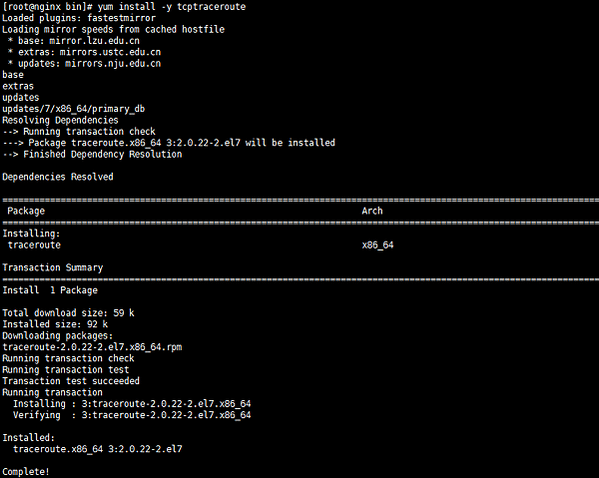Click the extras mirrors.ustc.edu.cn entry
599x478 pixels.
coord(84,52)
